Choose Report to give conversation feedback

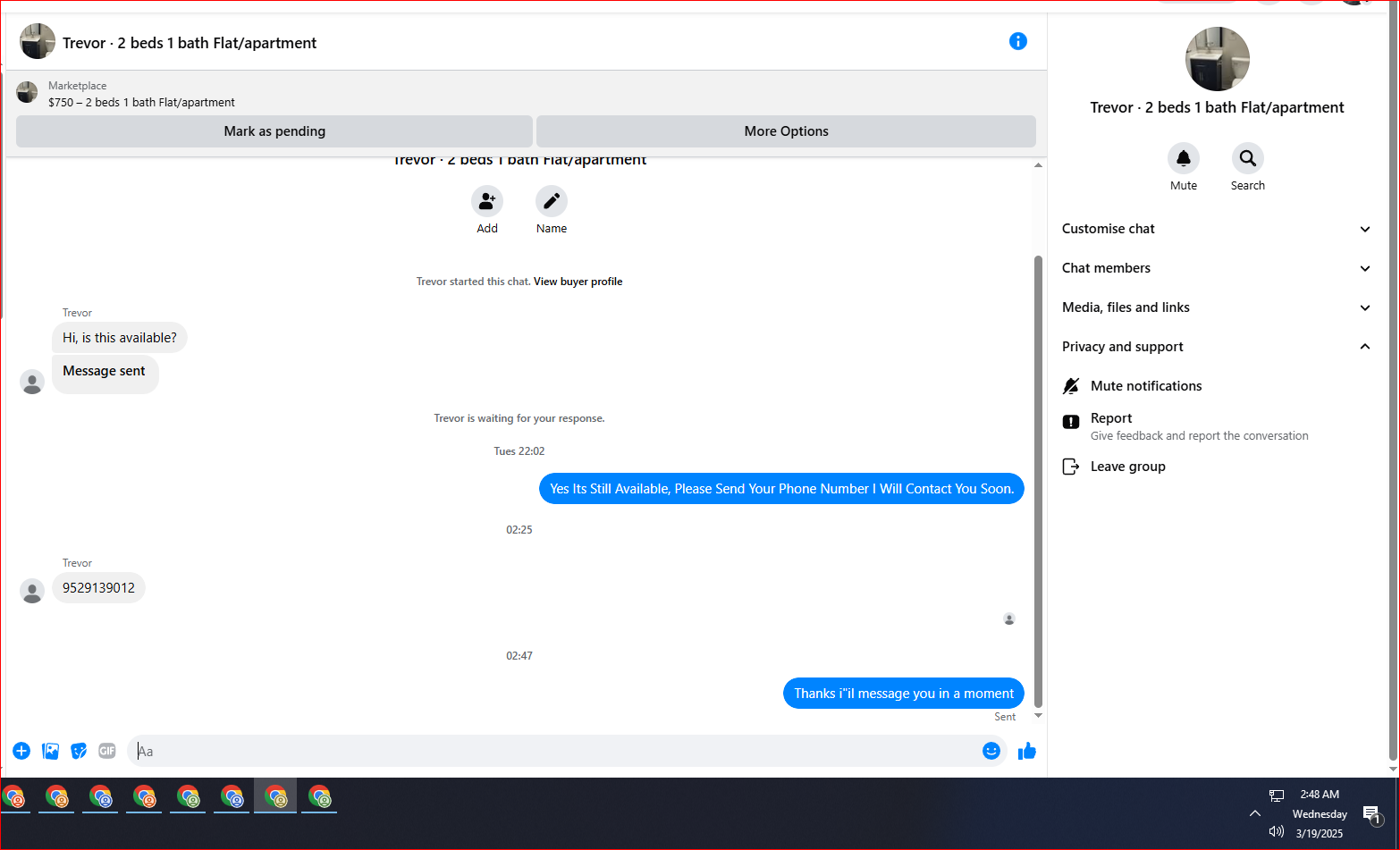(1217, 426)
